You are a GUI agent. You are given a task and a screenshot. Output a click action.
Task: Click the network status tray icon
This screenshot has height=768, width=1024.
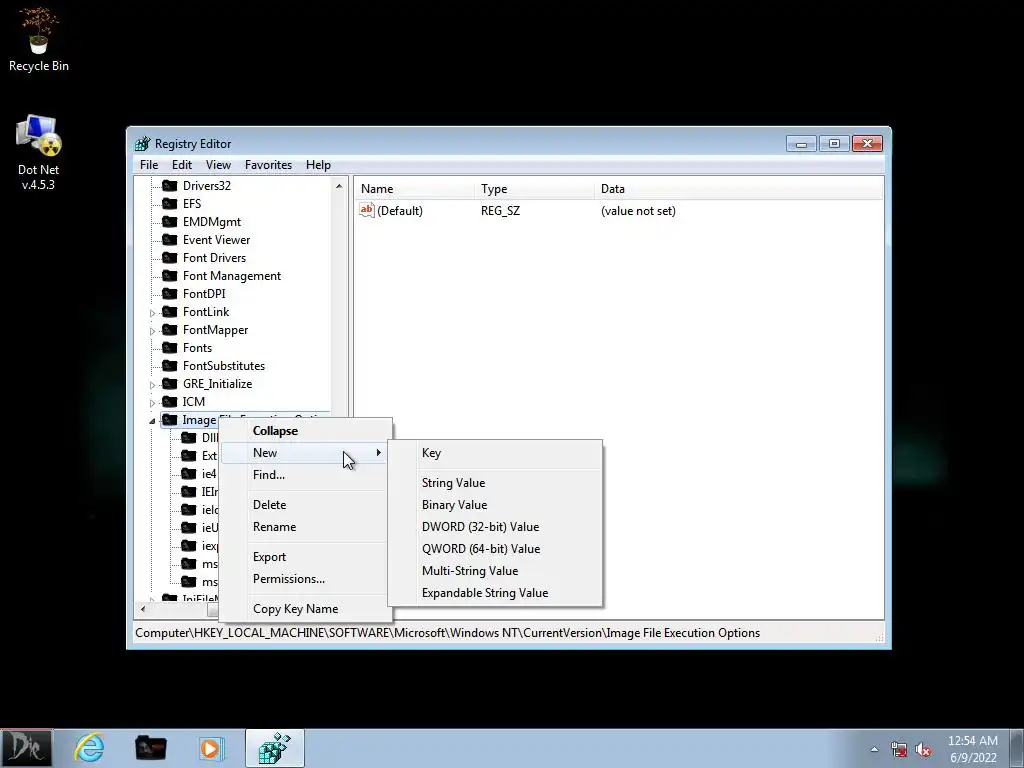pyautogui.click(x=899, y=749)
